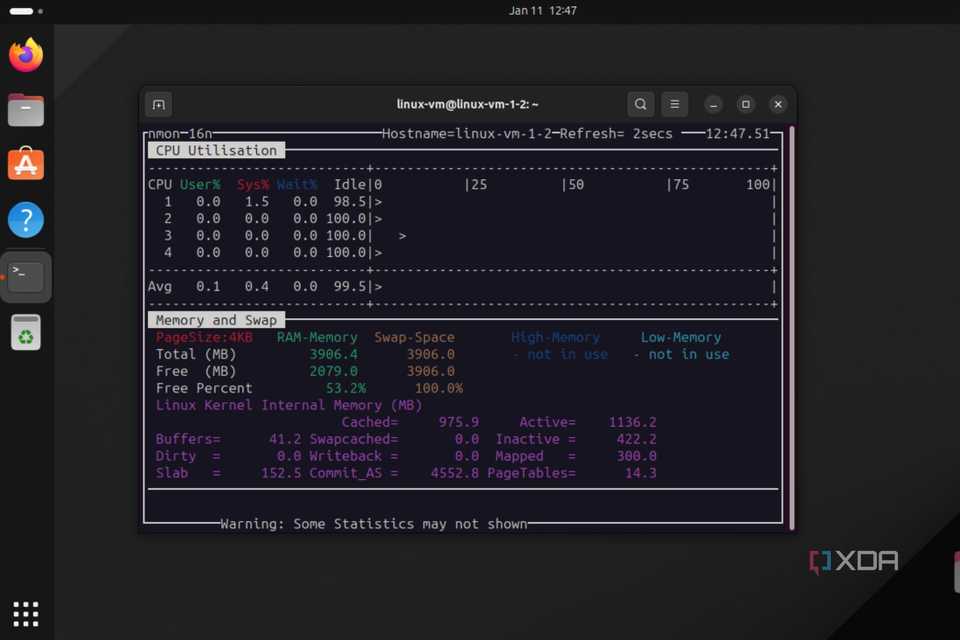Focus the running Terminal in the dock

pos(25,277)
